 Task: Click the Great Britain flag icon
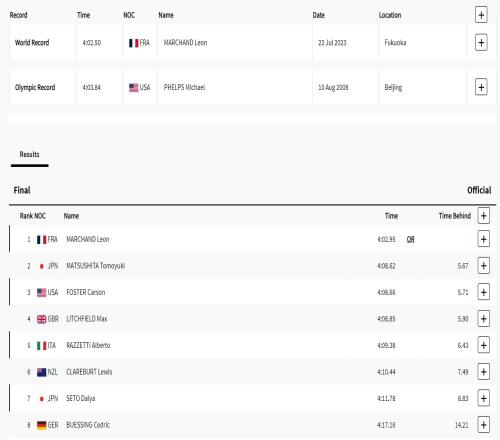coord(42,319)
